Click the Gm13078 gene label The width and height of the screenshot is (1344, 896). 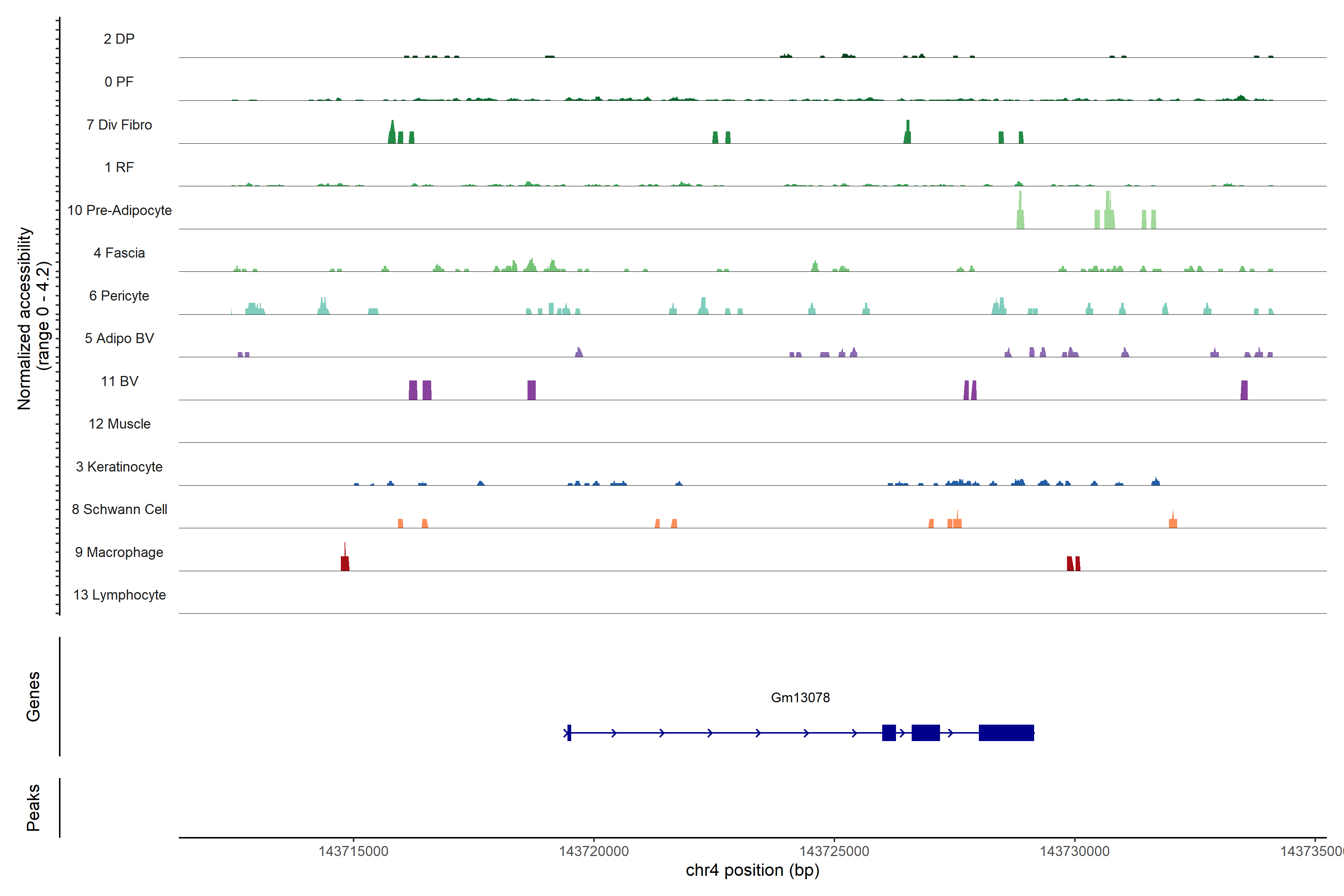[800, 697]
